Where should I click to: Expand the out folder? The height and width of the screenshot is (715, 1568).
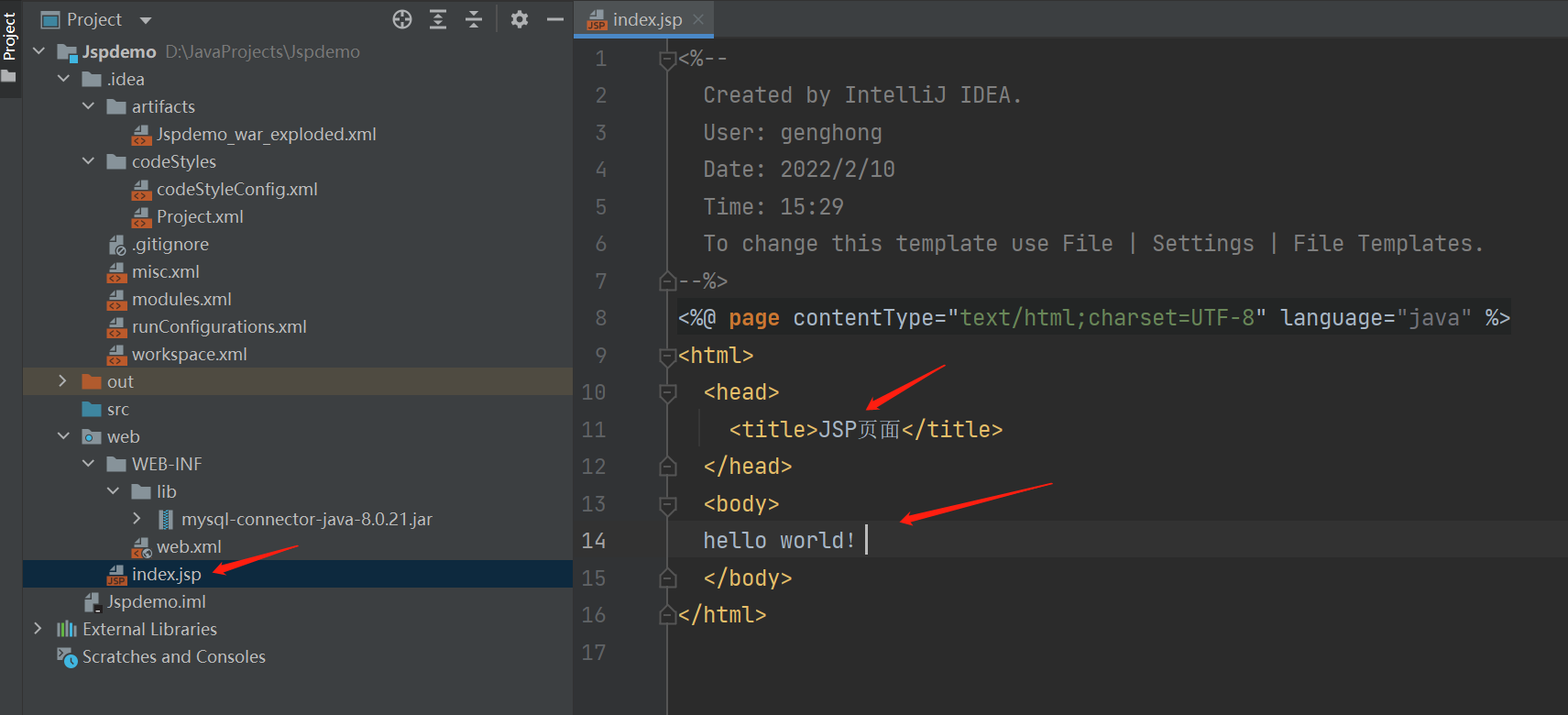point(62,381)
